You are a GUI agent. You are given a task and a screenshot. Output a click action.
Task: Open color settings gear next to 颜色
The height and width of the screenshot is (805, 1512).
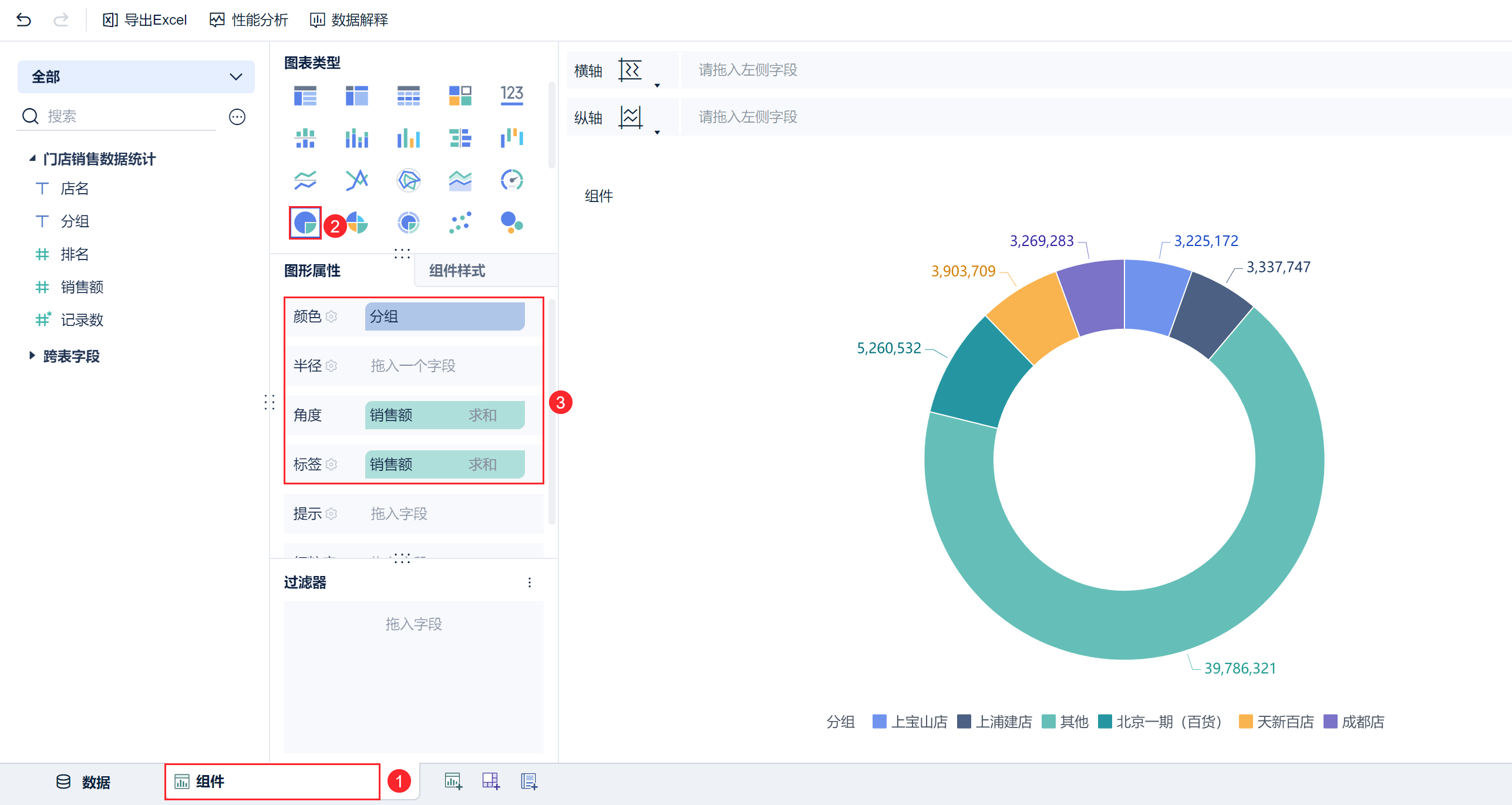point(332,316)
